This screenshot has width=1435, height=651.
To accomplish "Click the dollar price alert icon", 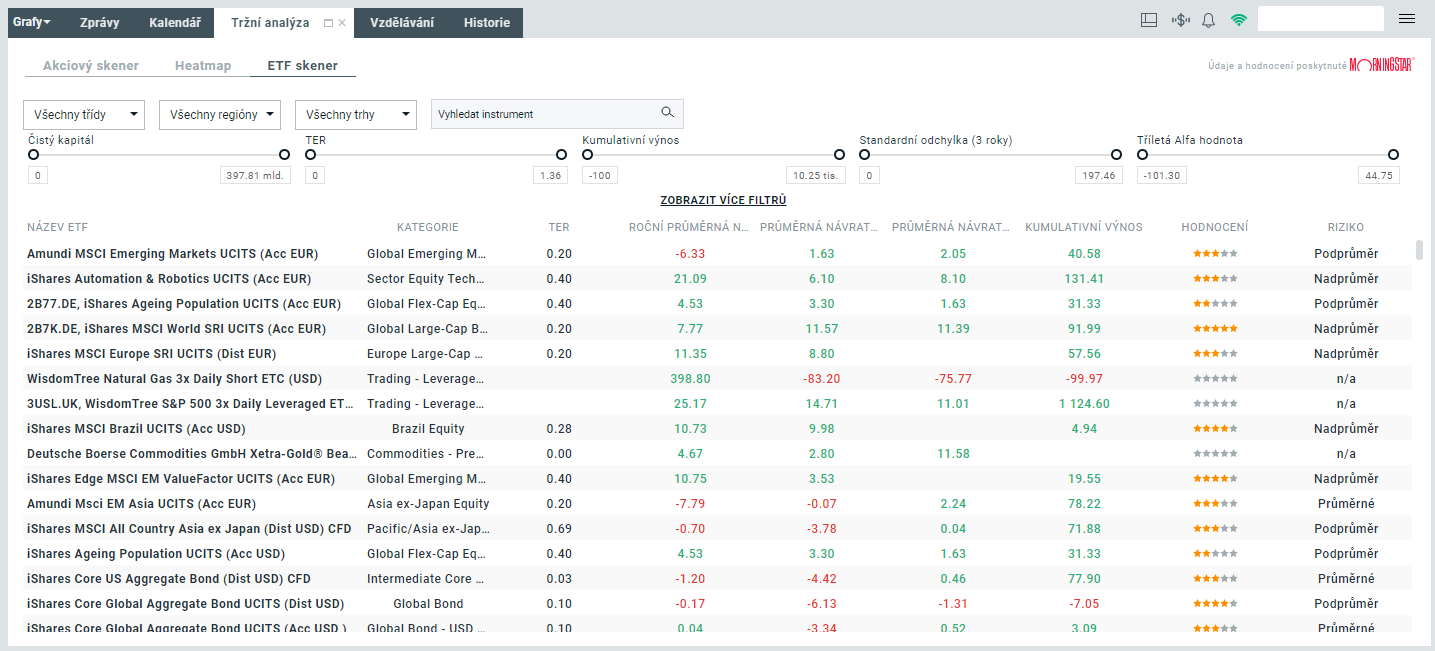I will point(1180,20).
